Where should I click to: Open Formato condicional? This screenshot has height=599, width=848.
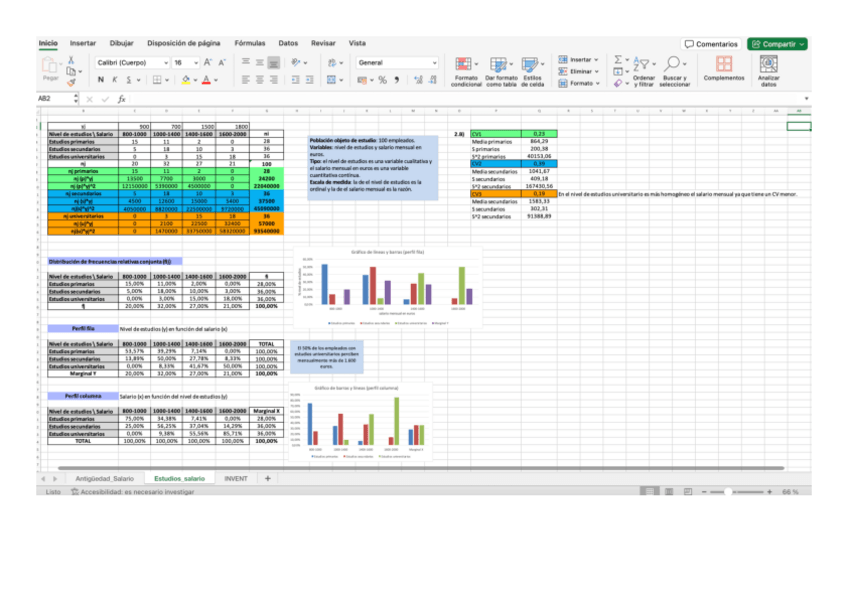(x=466, y=71)
